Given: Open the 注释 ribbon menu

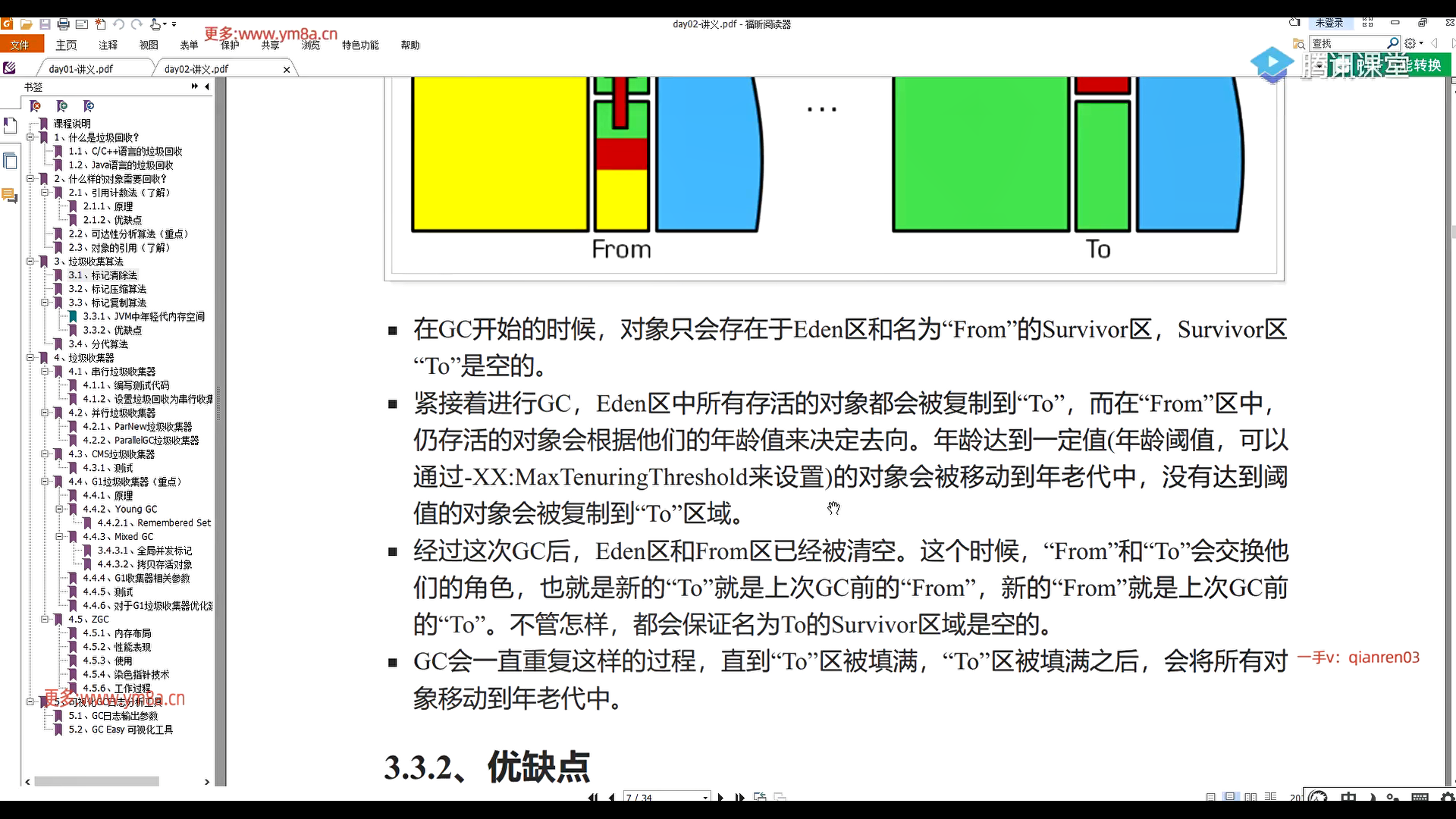Looking at the screenshot, I should (108, 45).
